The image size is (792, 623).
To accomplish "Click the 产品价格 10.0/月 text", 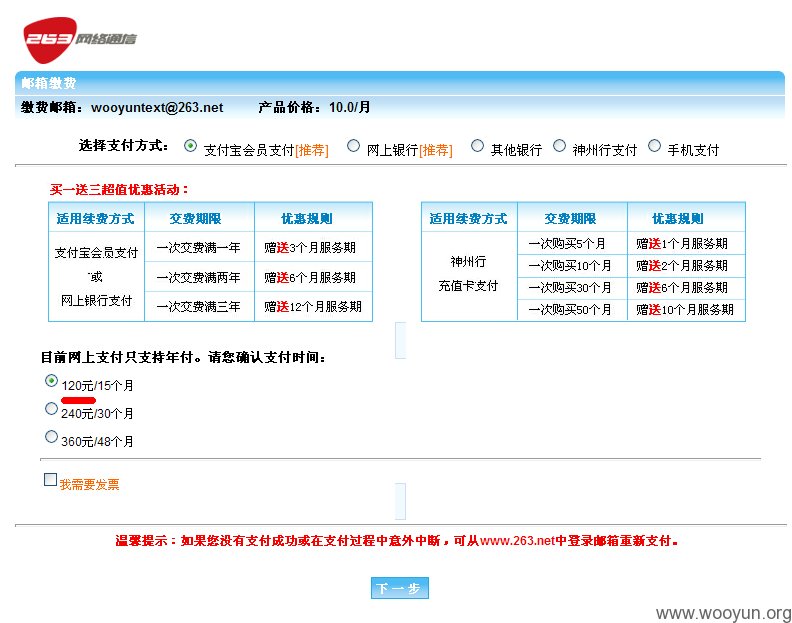I will [x=314, y=107].
